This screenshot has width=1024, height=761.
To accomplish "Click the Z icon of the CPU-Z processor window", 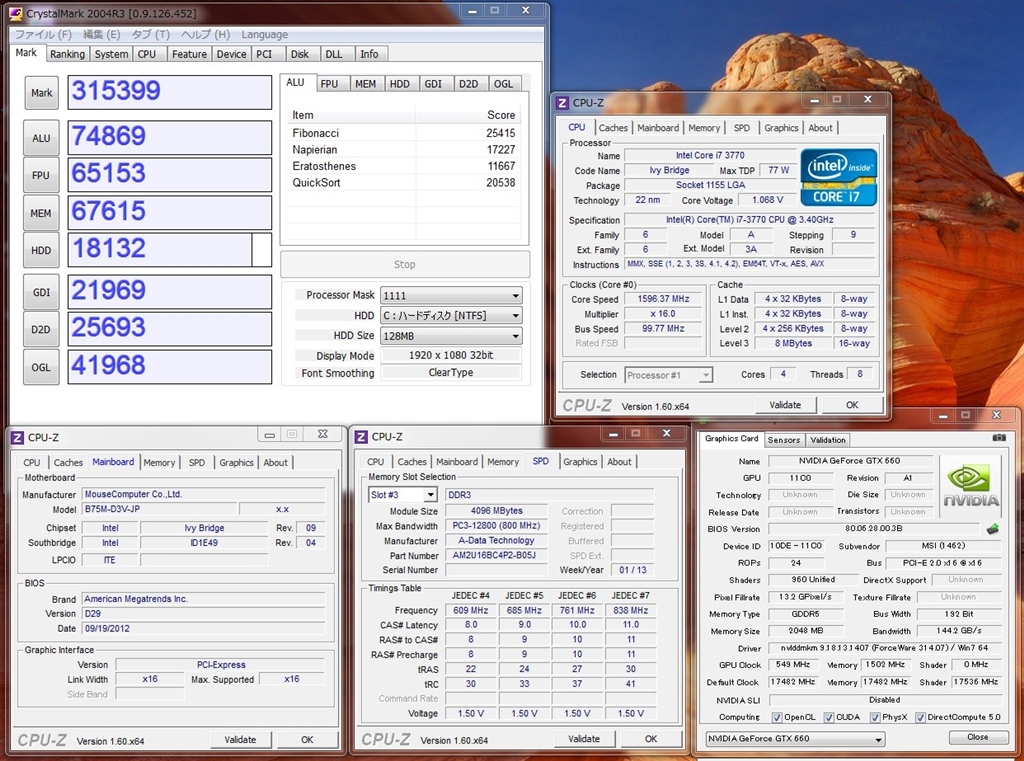I will click(x=562, y=103).
